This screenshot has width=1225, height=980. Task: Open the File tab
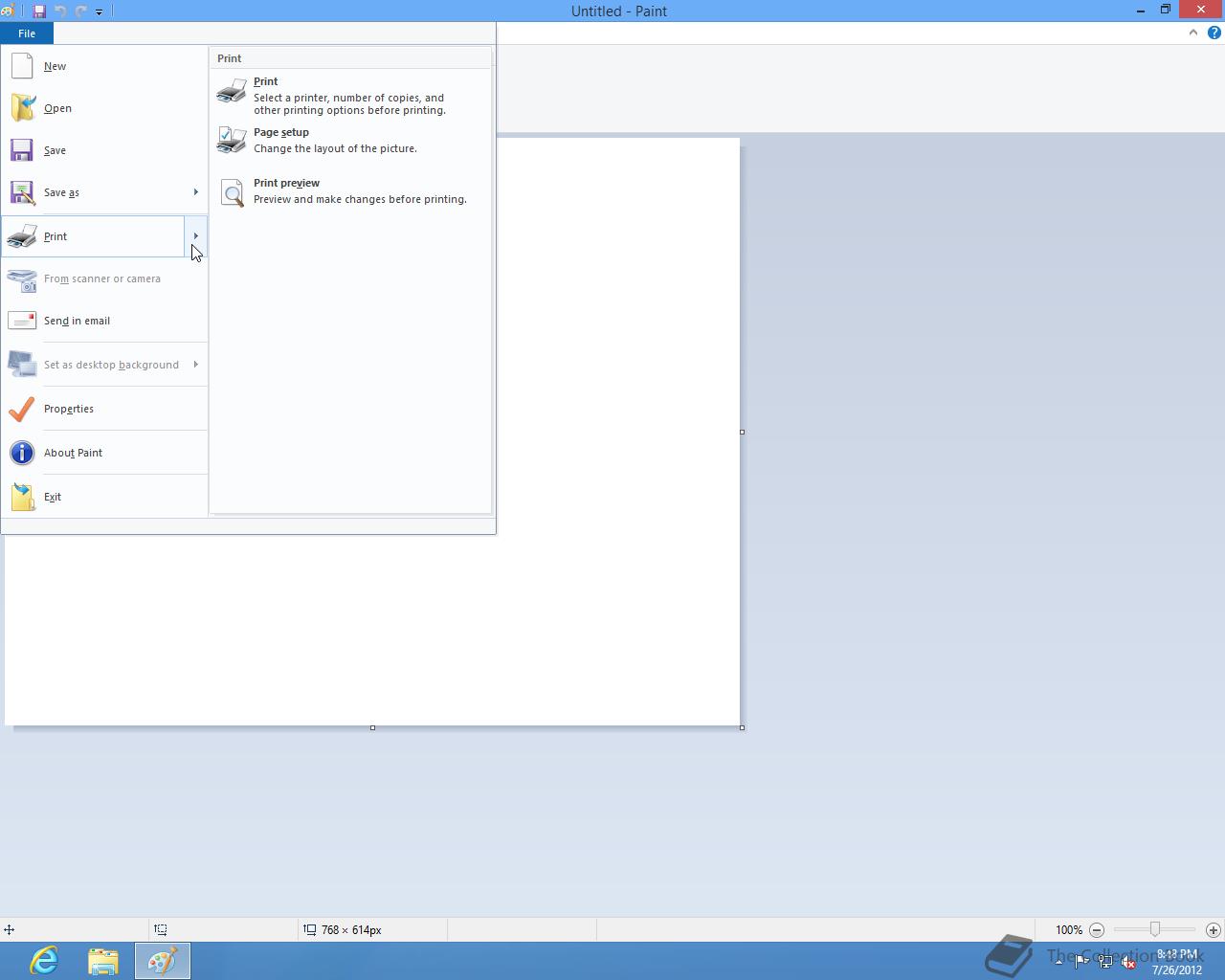tap(27, 33)
